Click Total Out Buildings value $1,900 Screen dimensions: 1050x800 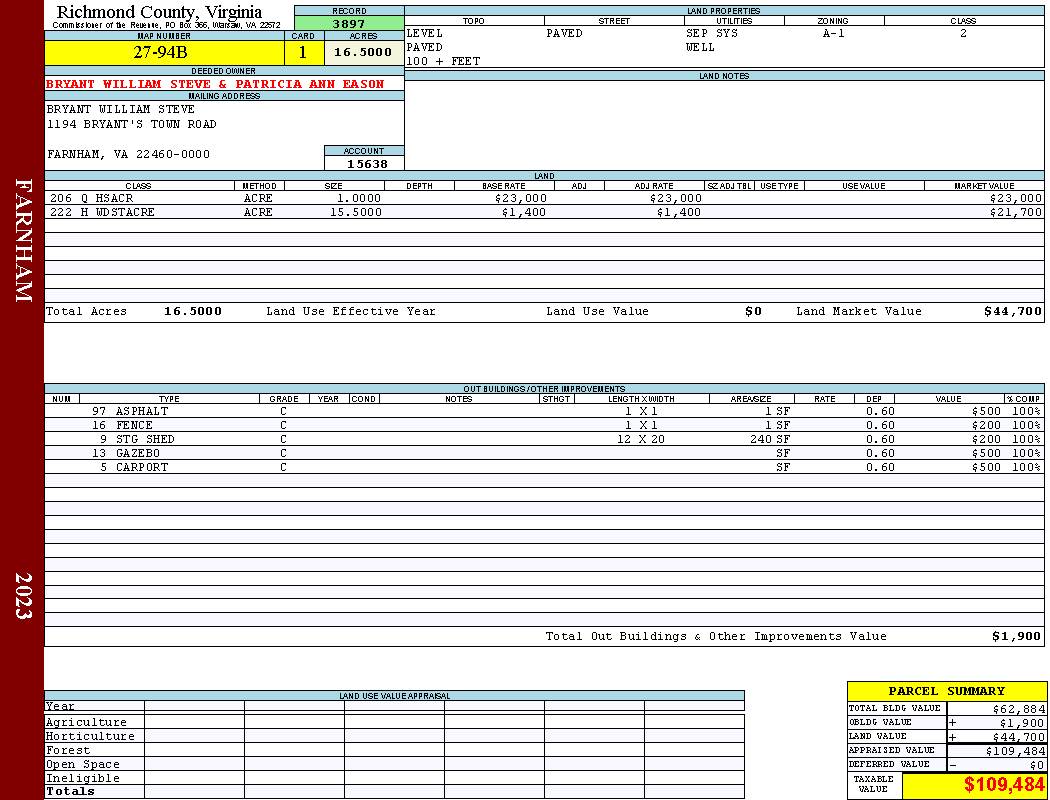(1017, 637)
